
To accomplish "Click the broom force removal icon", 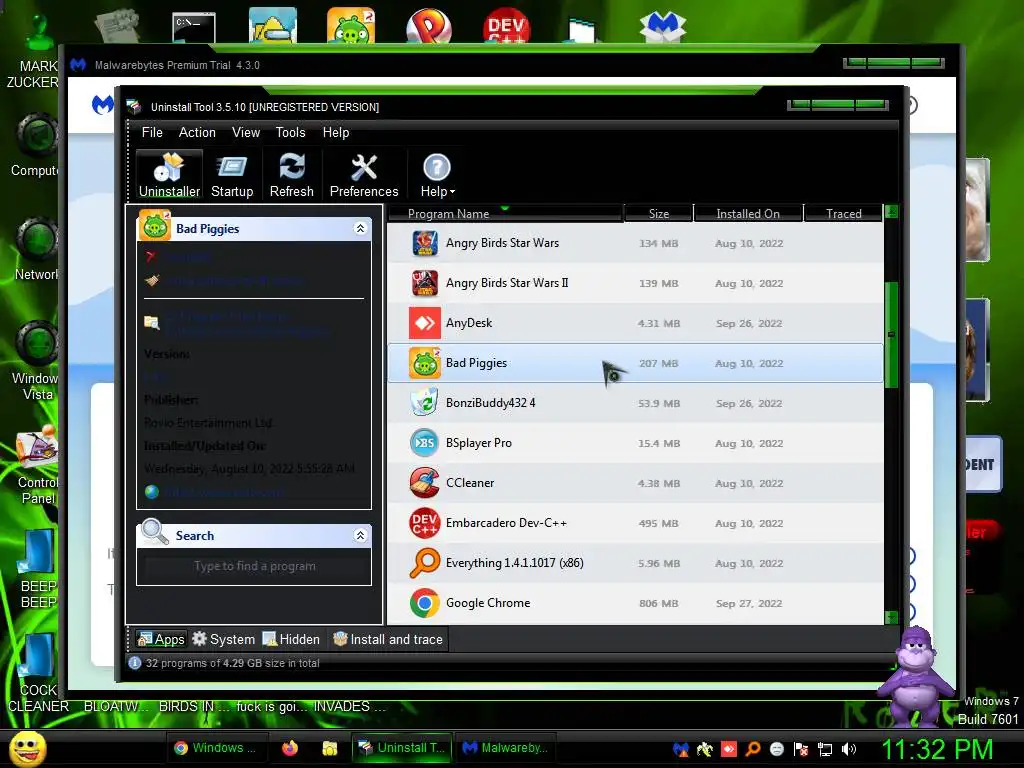I will coord(152,281).
